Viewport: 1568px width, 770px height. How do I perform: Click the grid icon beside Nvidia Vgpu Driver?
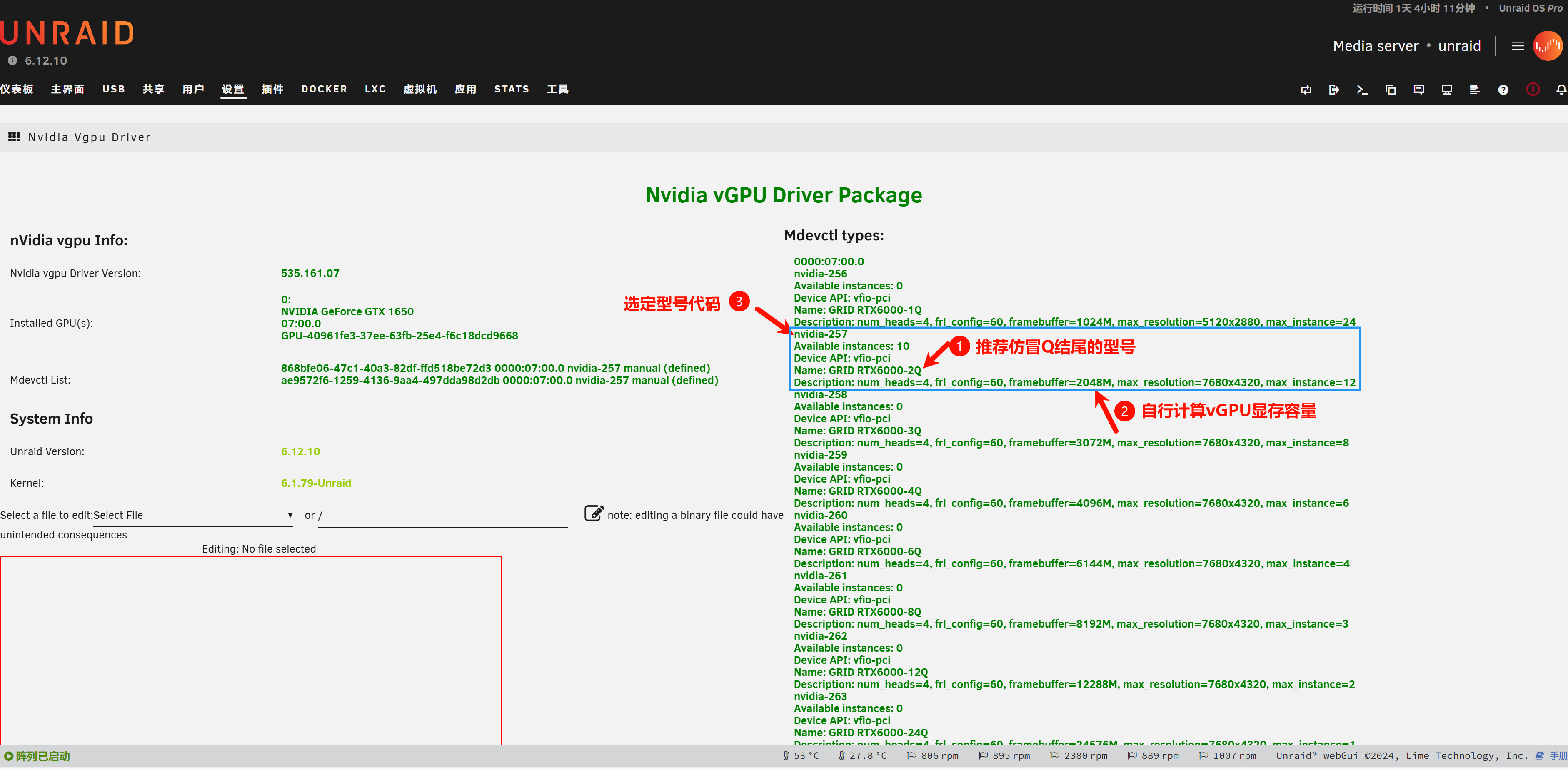click(14, 137)
